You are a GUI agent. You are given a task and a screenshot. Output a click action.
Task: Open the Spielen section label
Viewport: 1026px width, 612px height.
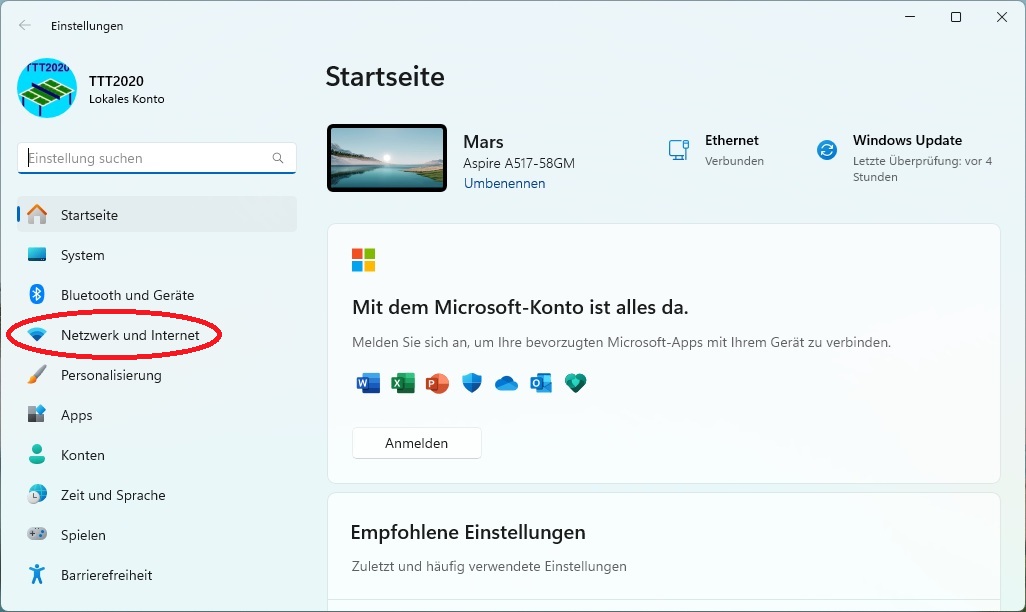83,535
